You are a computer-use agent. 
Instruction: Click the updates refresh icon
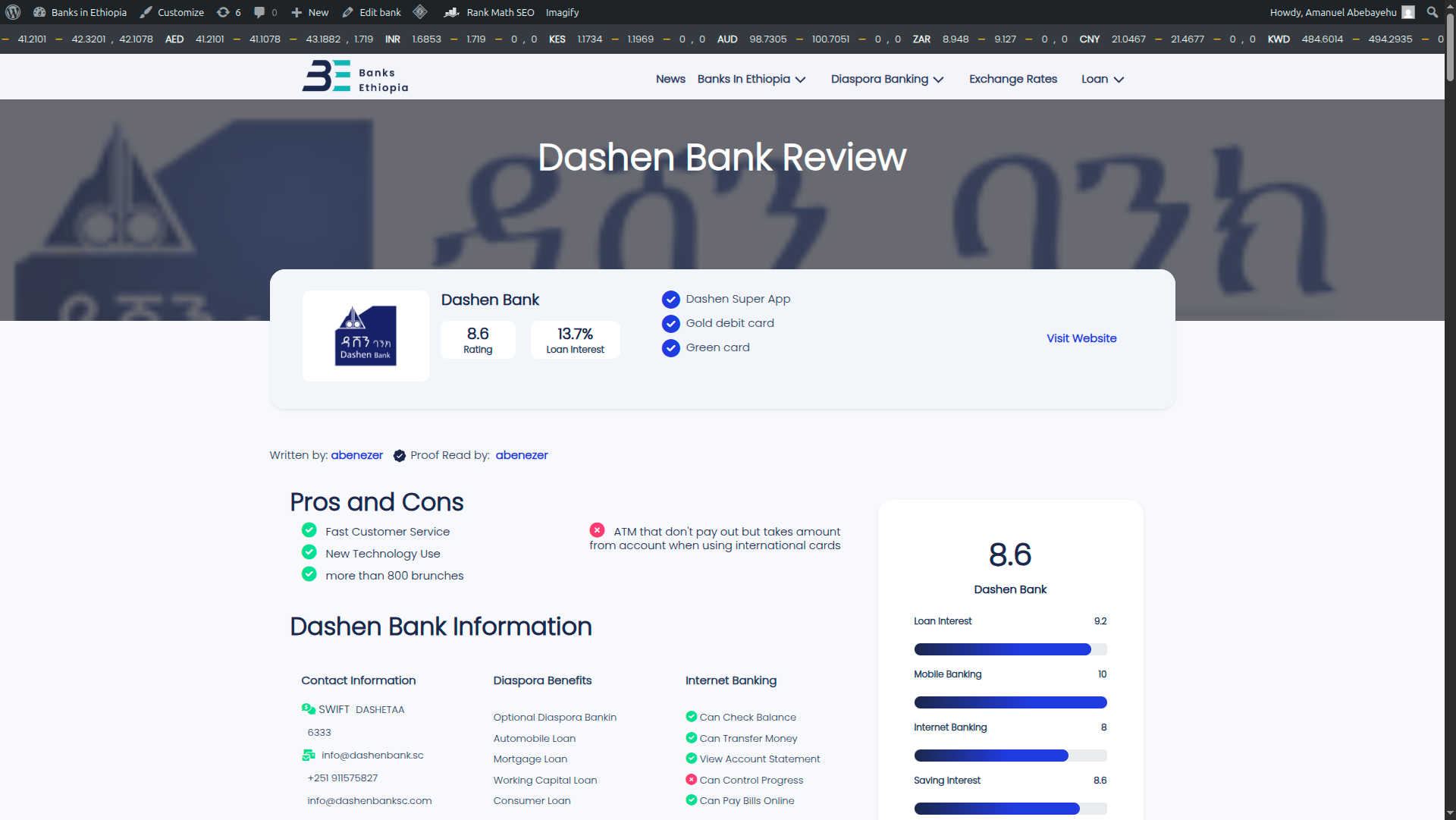pos(223,12)
